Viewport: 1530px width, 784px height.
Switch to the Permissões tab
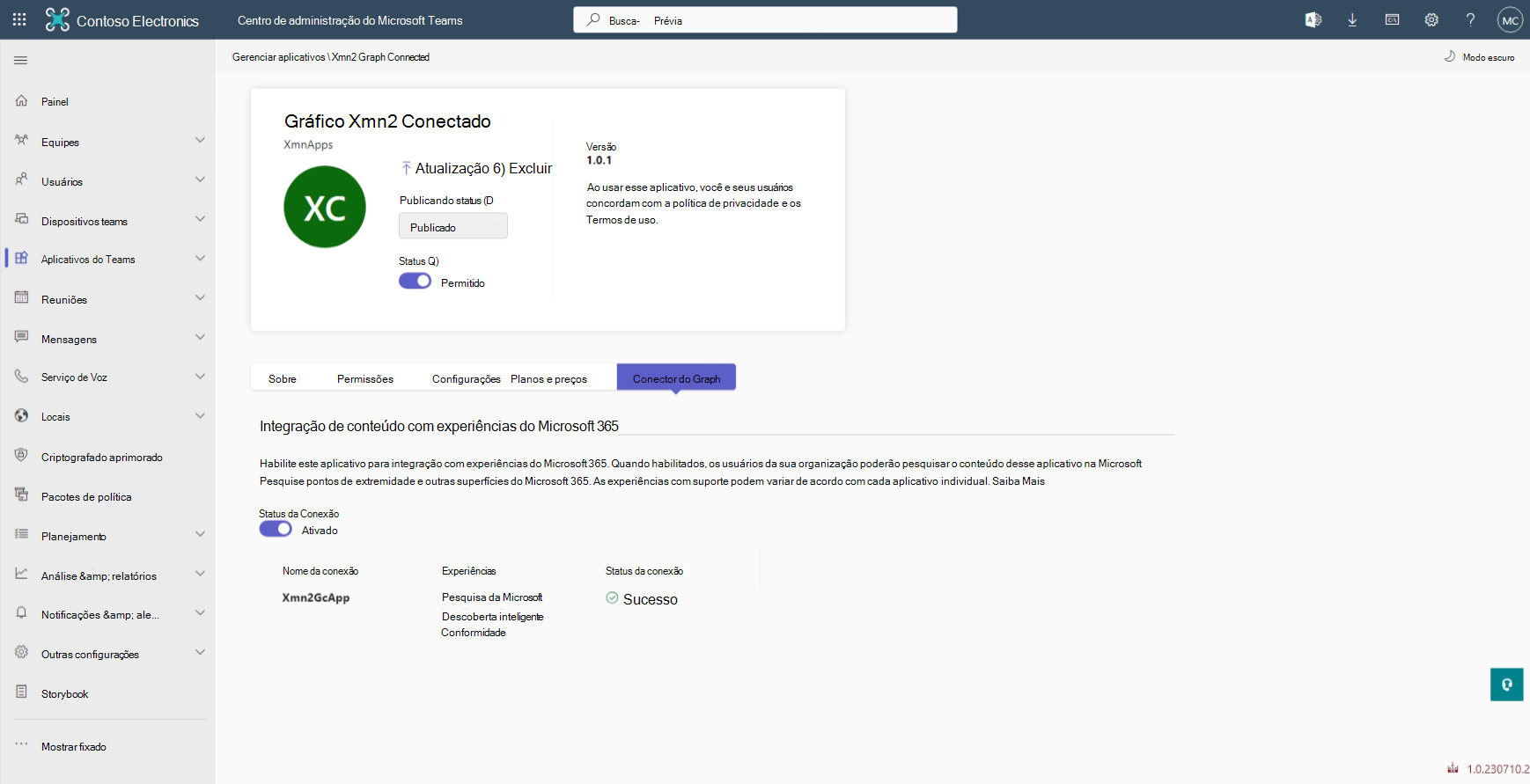click(x=365, y=379)
